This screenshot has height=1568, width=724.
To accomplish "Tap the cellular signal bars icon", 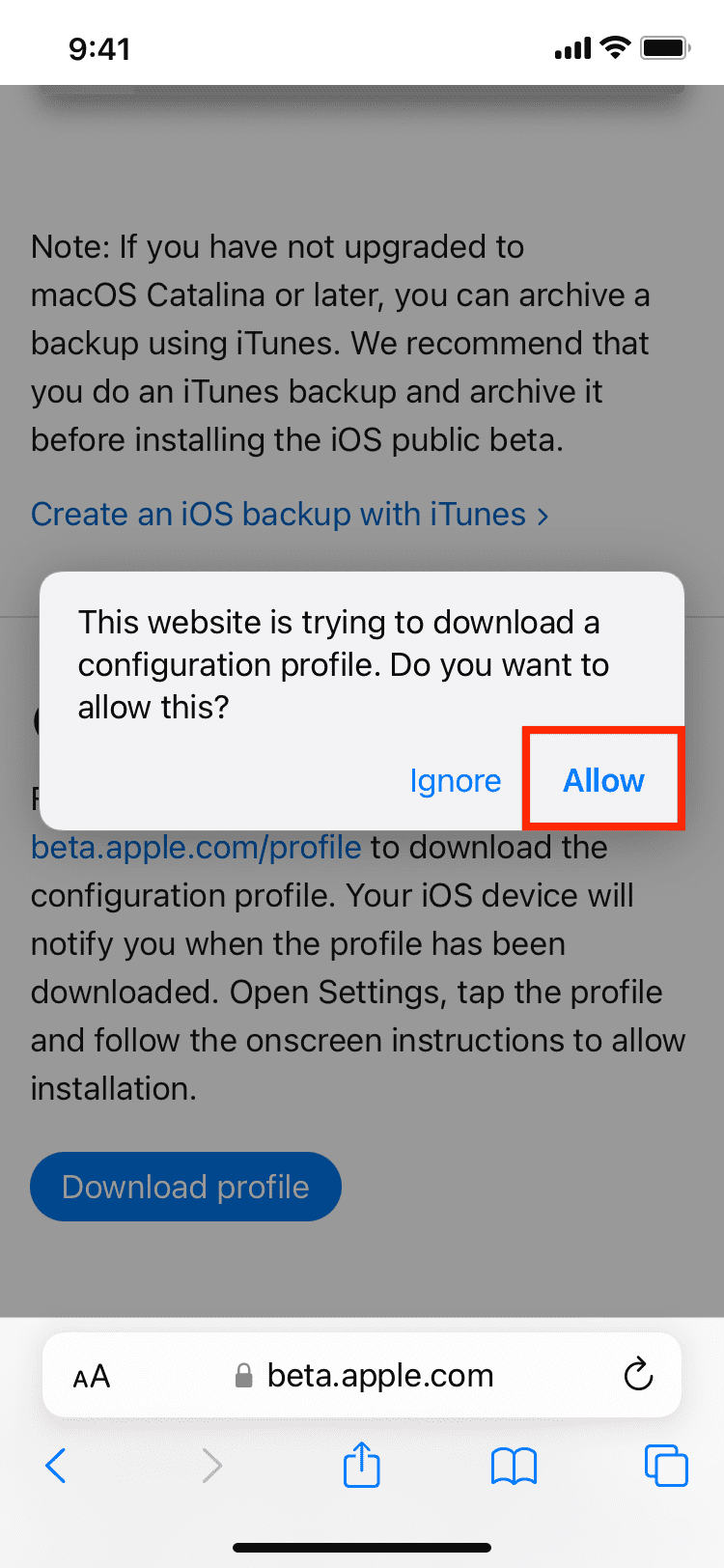I will (572, 48).
